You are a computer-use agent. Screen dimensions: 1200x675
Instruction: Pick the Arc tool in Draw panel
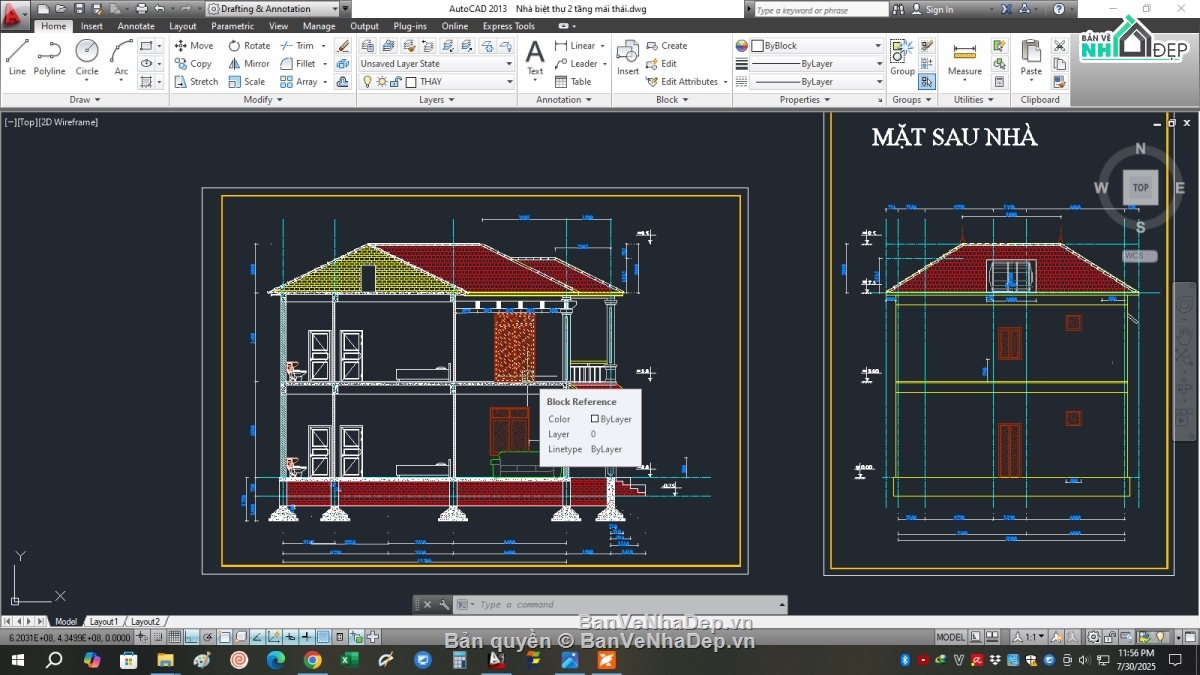click(121, 57)
